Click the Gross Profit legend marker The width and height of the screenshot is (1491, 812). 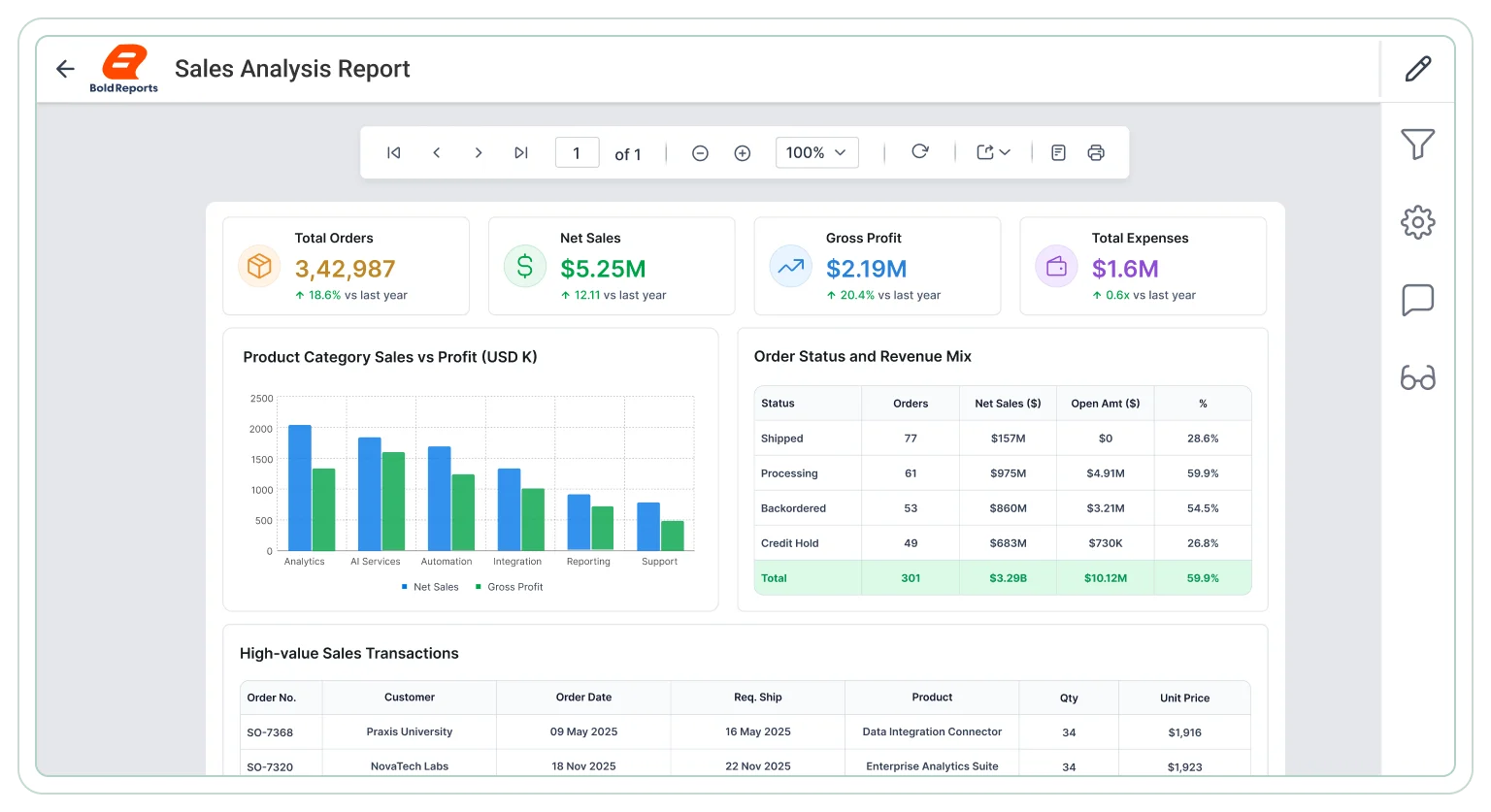479,587
